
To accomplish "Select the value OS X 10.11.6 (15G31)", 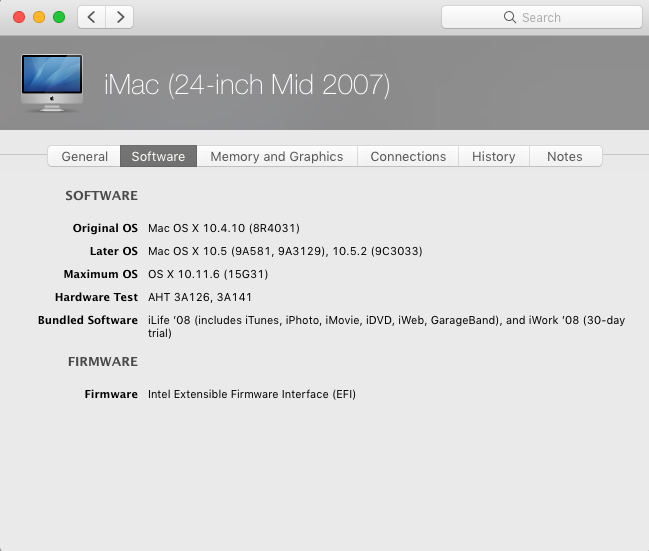I will (x=208, y=274).
